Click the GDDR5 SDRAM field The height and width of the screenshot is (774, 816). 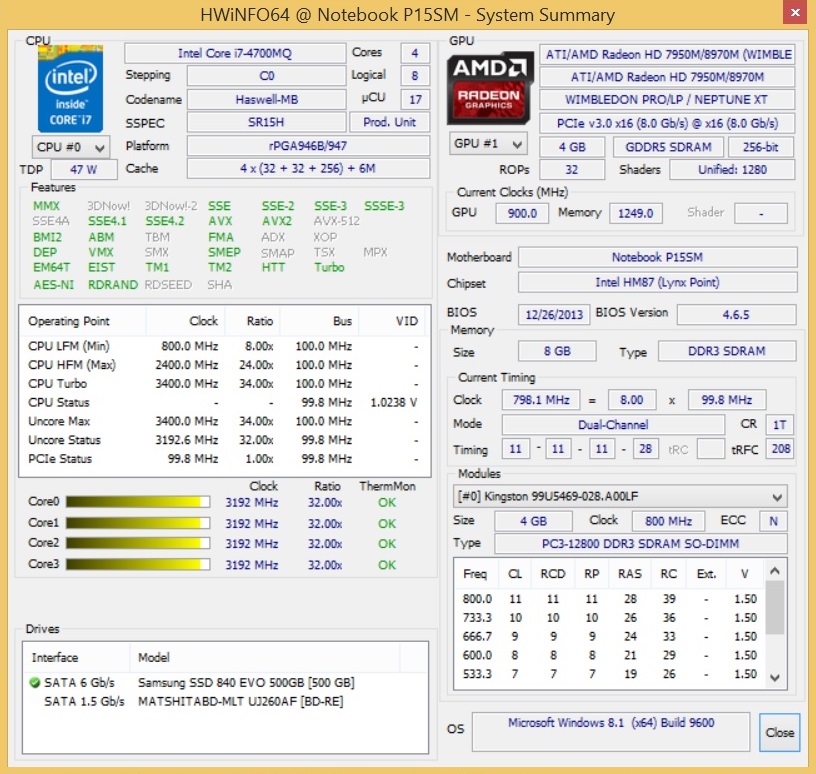(668, 147)
